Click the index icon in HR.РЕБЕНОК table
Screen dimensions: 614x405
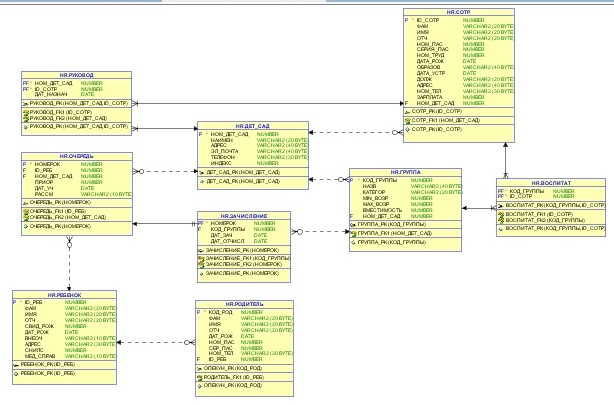pyautogui.click(x=16, y=374)
